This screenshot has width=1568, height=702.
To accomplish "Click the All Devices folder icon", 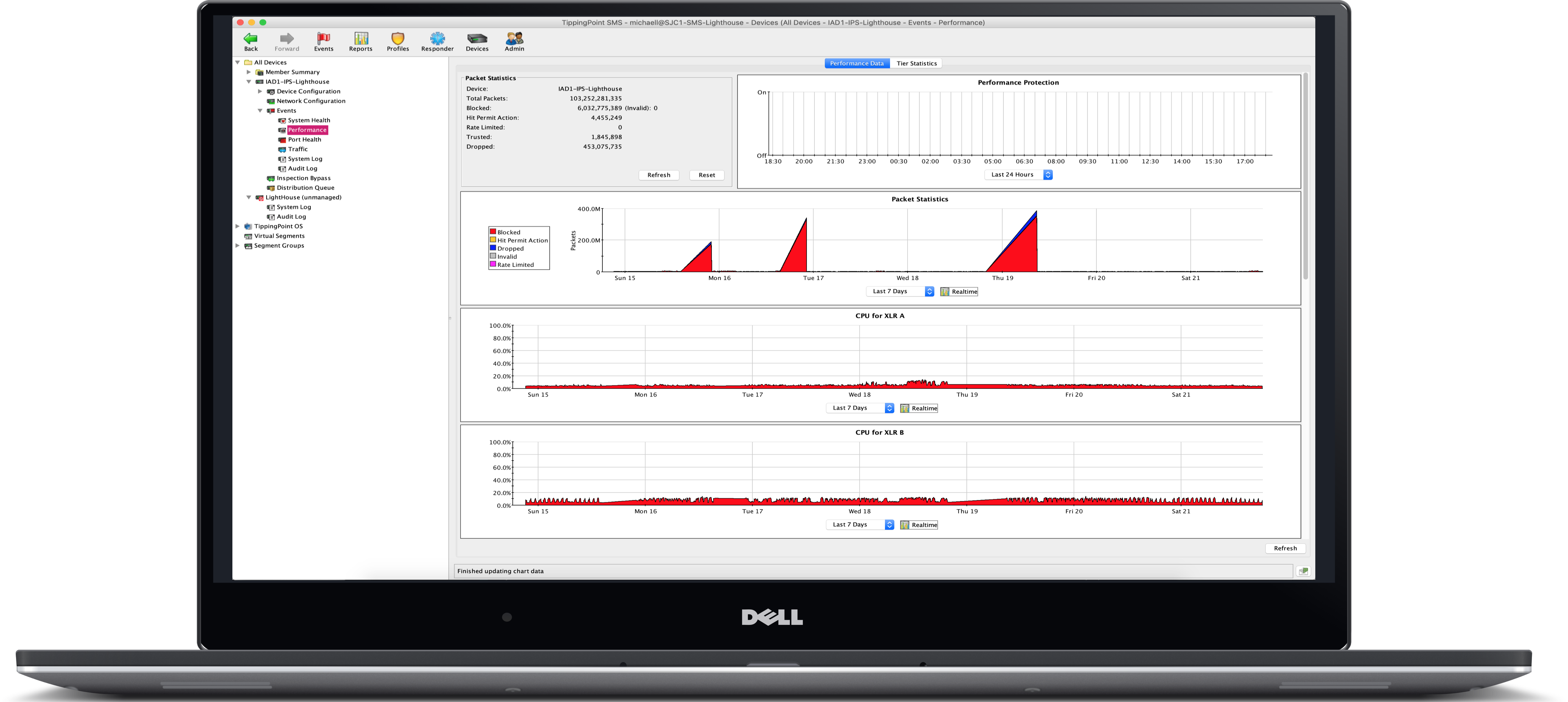I will [x=248, y=62].
